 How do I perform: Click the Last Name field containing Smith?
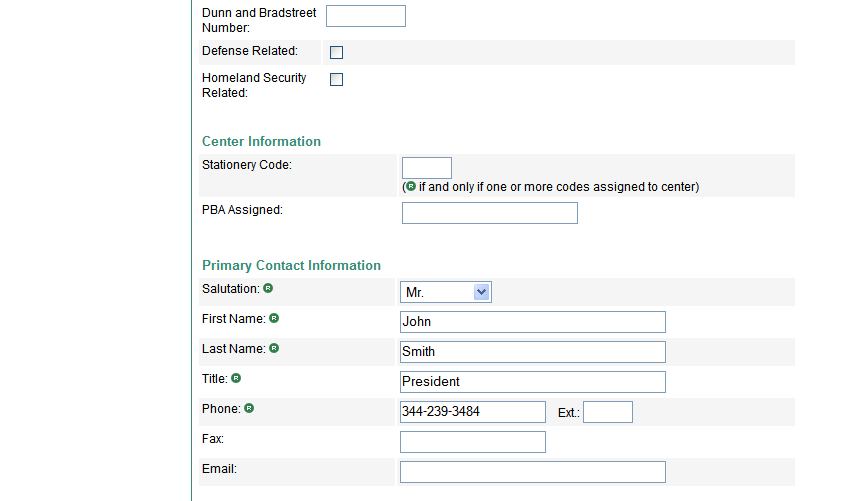point(533,352)
